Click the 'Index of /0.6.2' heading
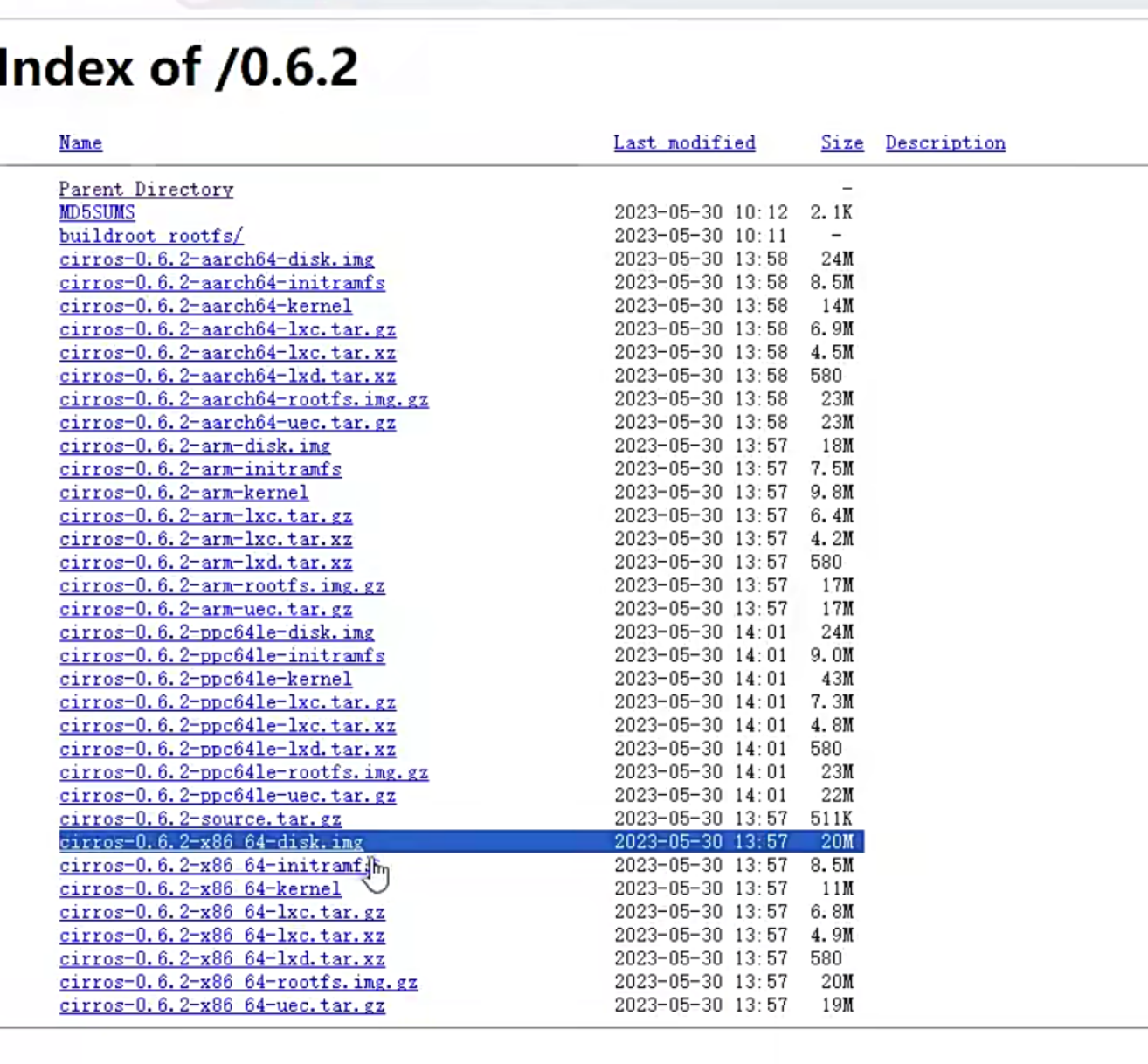Image resolution: width=1148 pixels, height=1064 pixels. [179, 66]
